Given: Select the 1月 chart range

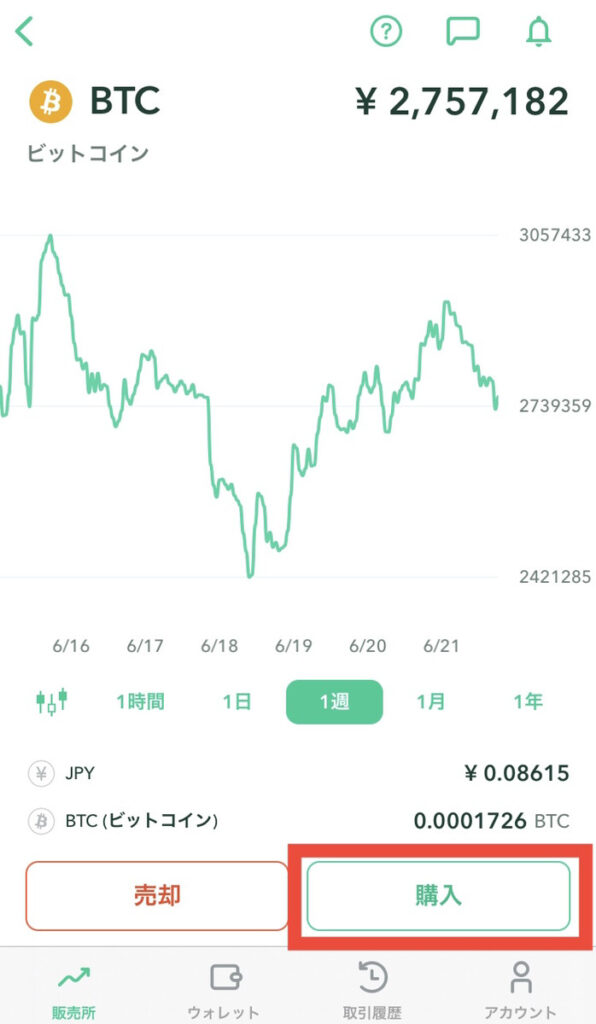Looking at the screenshot, I should [431, 702].
